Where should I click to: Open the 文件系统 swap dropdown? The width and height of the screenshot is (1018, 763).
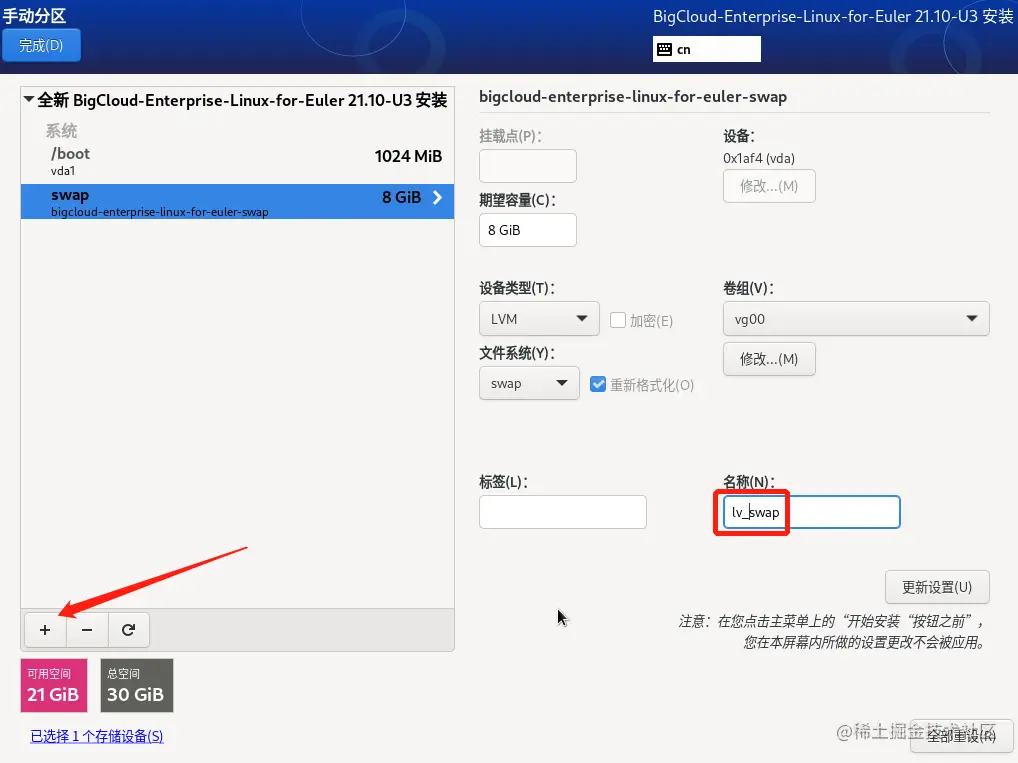pyautogui.click(x=529, y=383)
